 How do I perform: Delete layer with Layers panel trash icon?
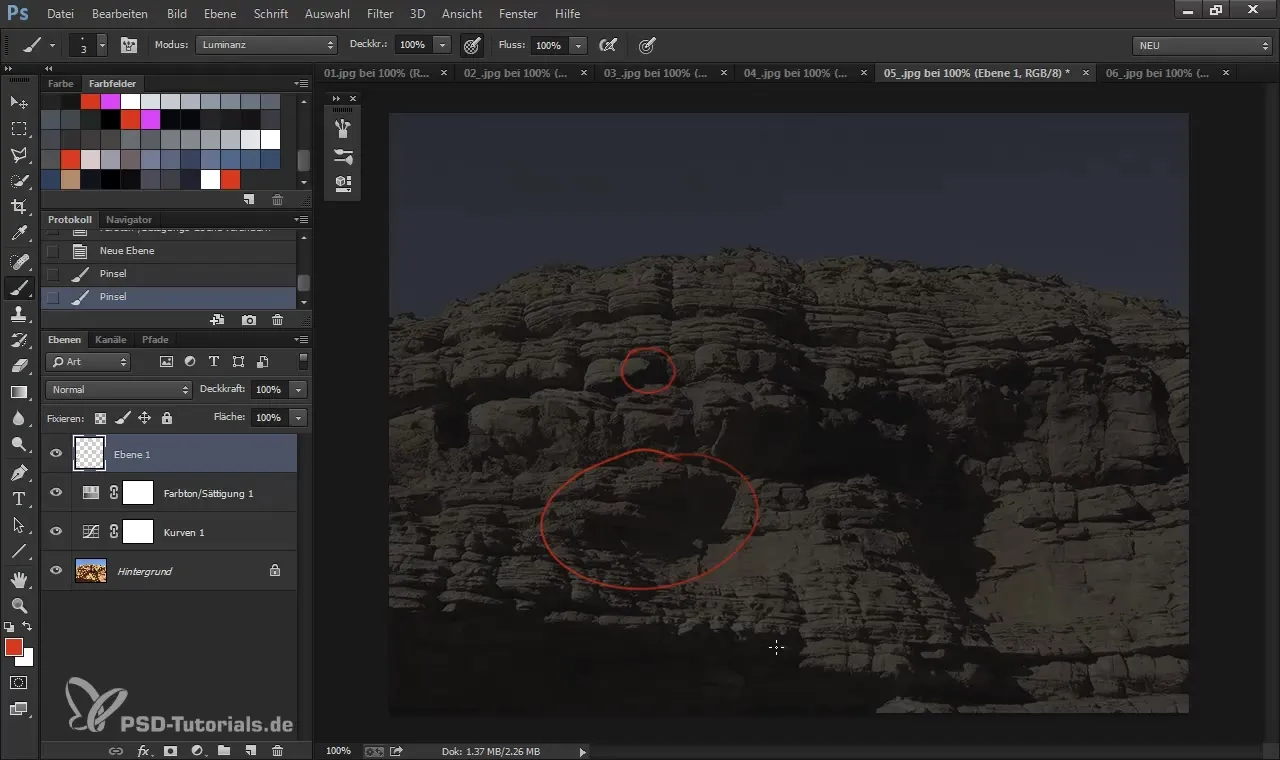(278, 750)
